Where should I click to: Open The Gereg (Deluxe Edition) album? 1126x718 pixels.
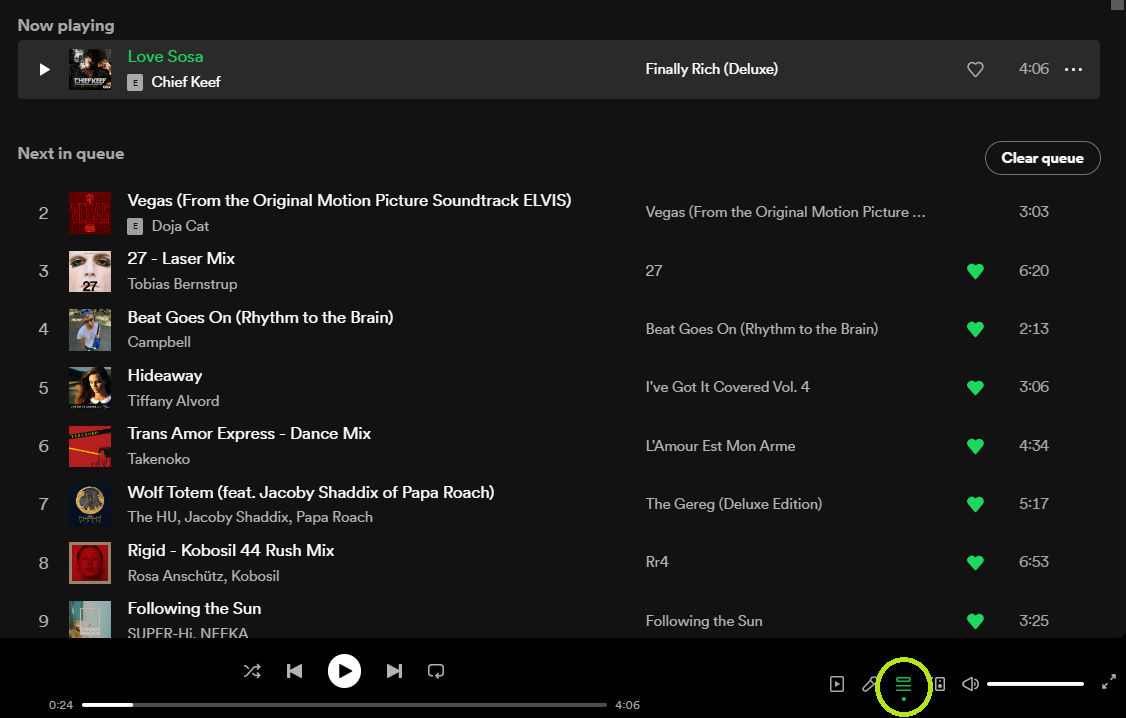(x=734, y=504)
